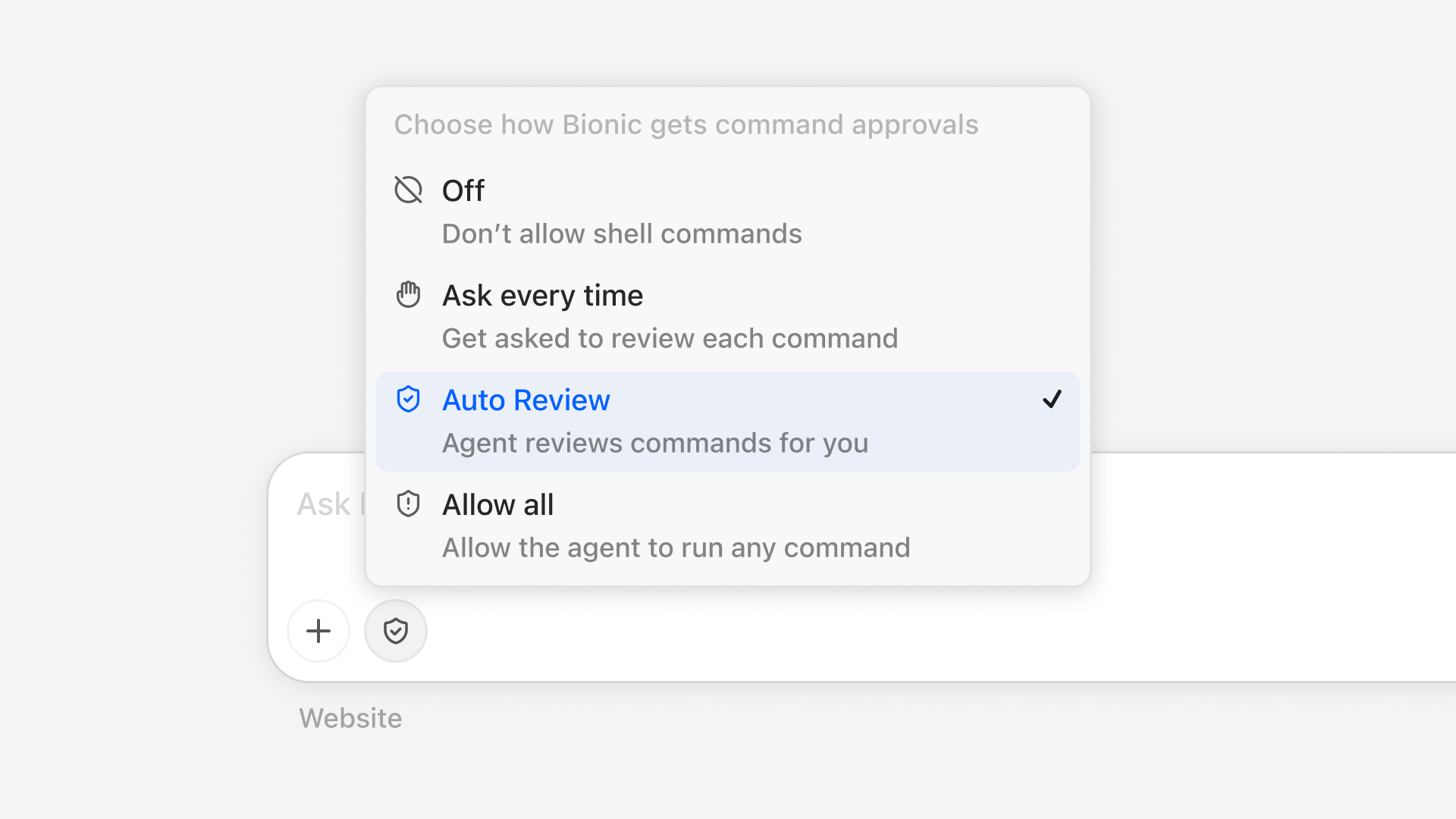Image resolution: width=1456 pixels, height=819 pixels.
Task: Click the raised hand icon
Action: (x=408, y=294)
